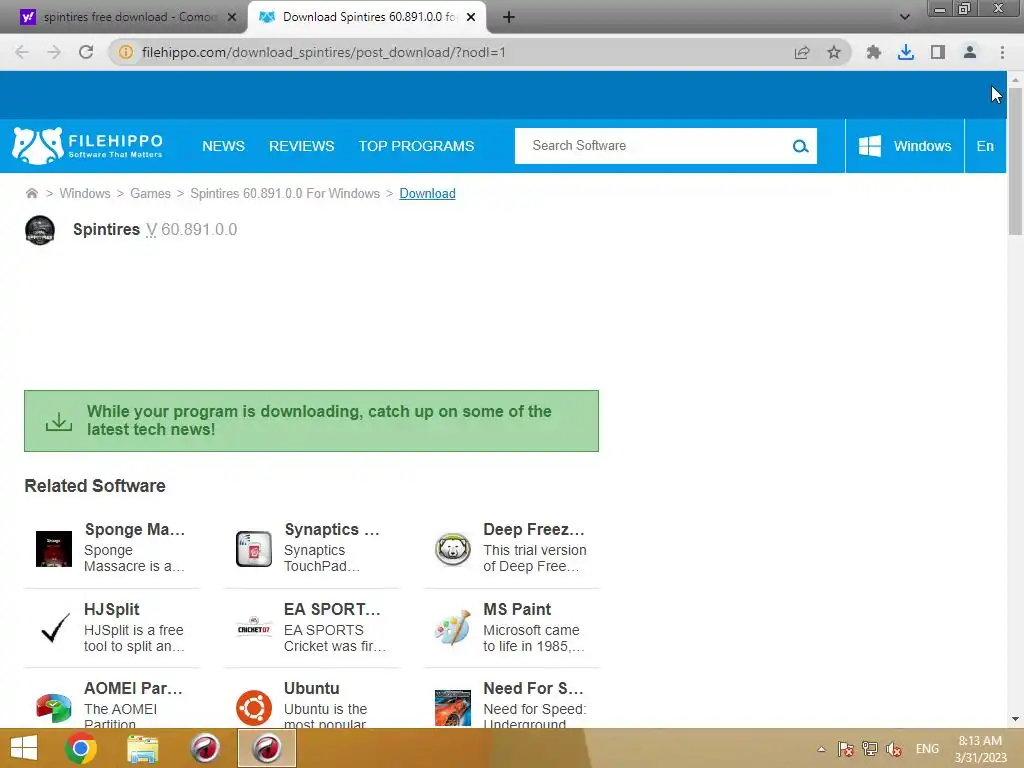Open the MS Paint title link

coord(517,609)
